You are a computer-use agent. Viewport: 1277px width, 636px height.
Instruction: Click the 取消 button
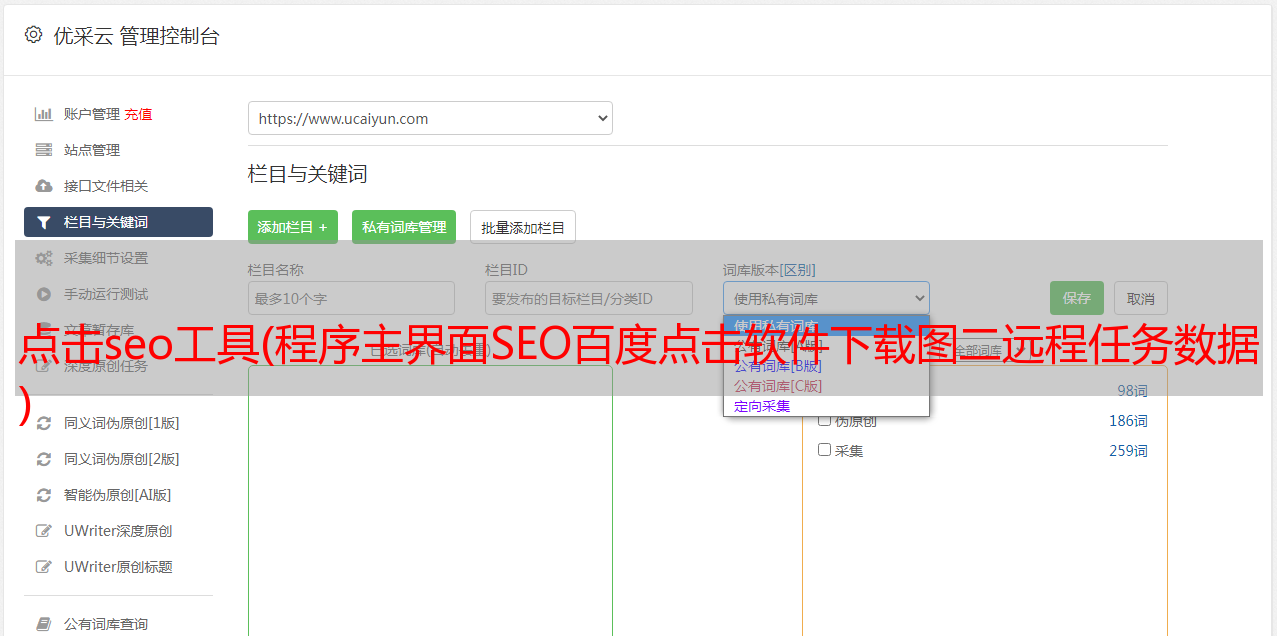coord(1141,298)
